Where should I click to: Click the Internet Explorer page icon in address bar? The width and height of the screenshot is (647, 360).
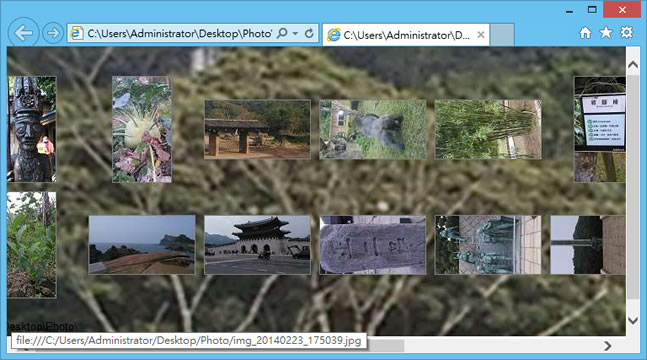click(x=76, y=33)
